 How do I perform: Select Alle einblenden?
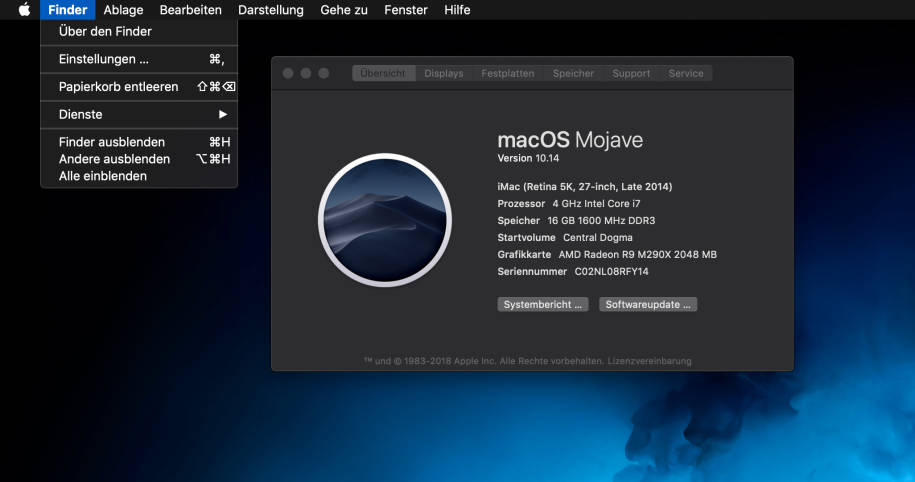pyautogui.click(x=139, y=176)
